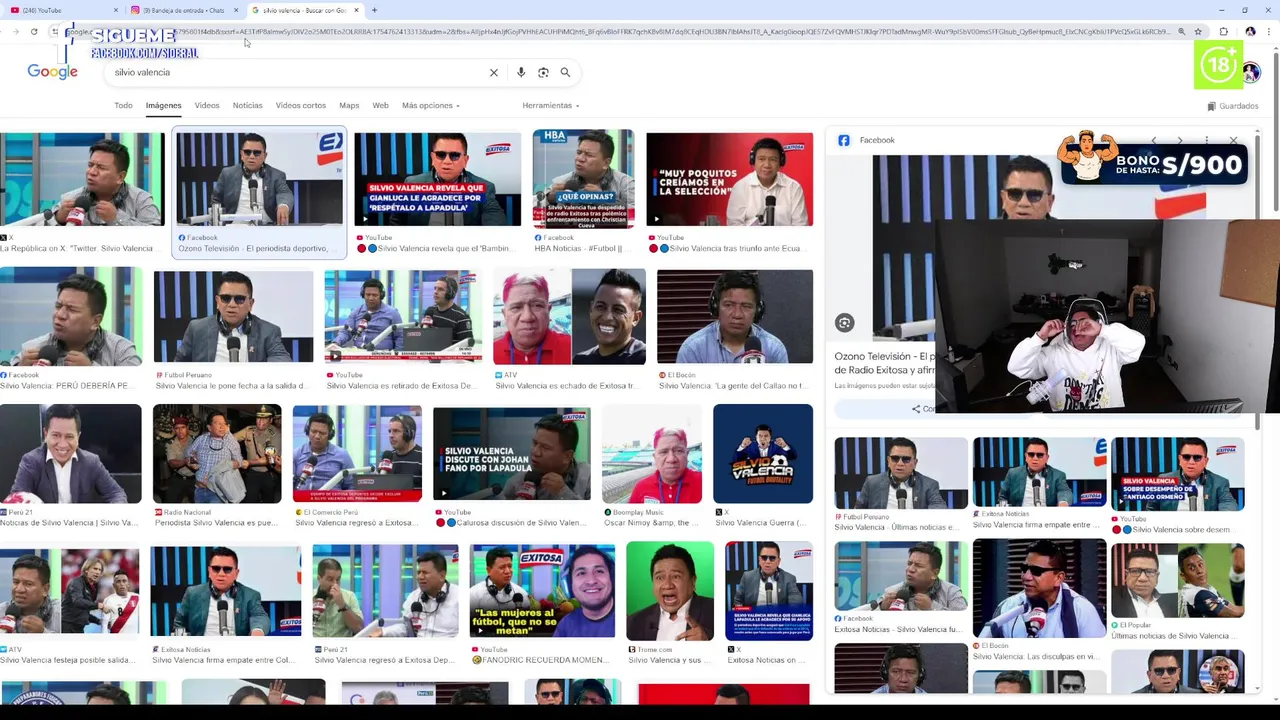This screenshot has height=720, width=1280.
Task: Open the selected Ozono Televisión image result
Action: click(x=259, y=179)
